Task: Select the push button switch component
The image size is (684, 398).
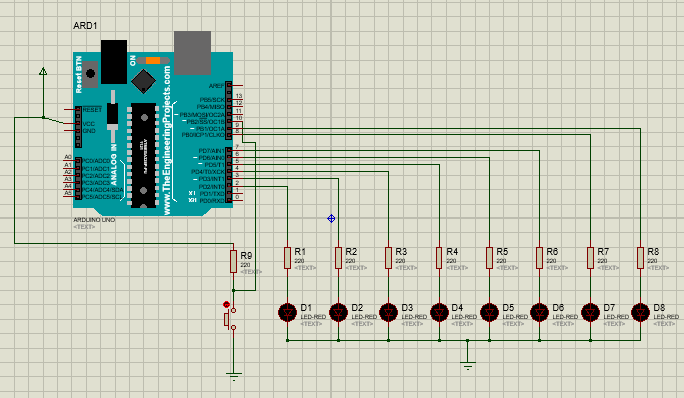Action: click(230, 319)
